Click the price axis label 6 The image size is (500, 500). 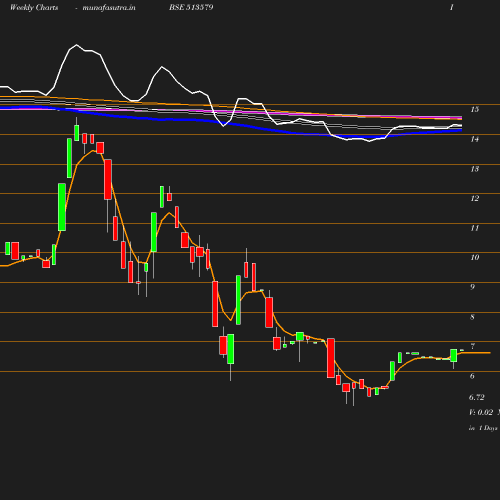tap(472, 376)
